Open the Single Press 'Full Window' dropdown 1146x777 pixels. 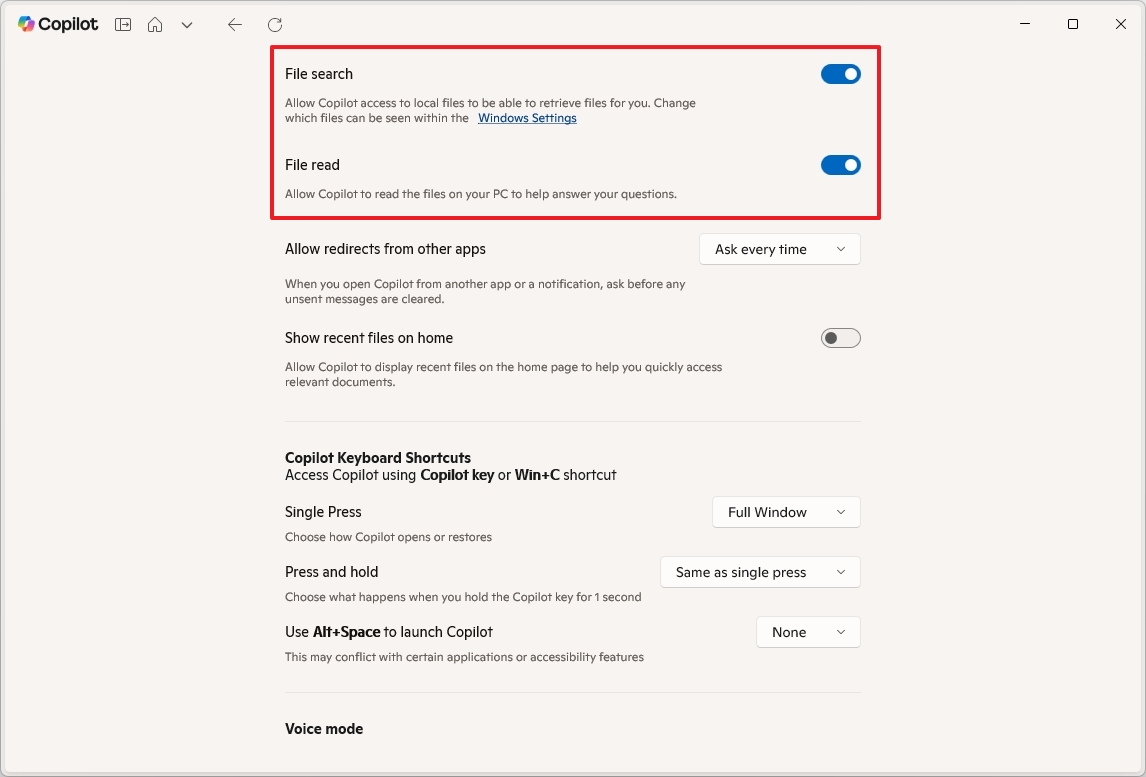(x=786, y=511)
